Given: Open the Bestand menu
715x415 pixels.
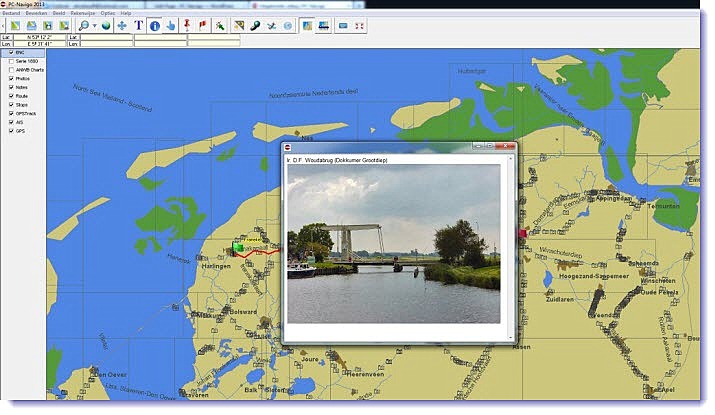Looking at the screenshot, I should tap(11, 13).
